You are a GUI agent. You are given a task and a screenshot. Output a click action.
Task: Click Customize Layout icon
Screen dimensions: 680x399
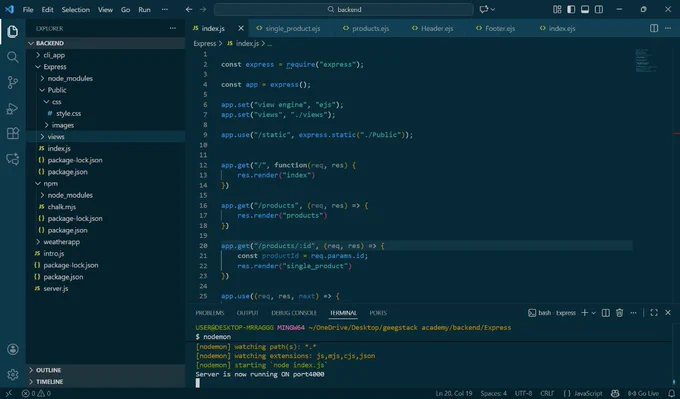coord(557,9)
